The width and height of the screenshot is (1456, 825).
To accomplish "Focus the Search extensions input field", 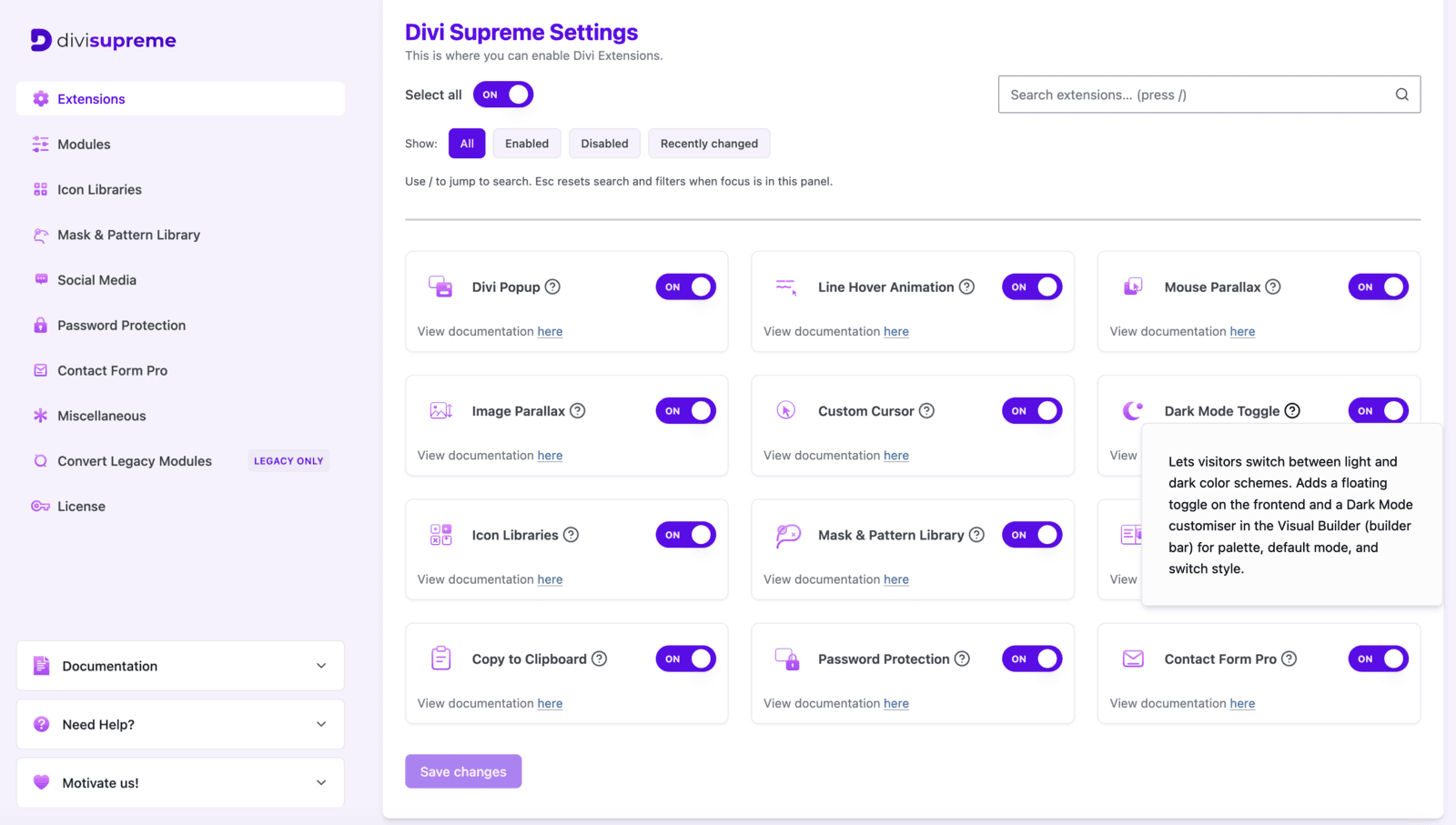I will coord(1209,95).
